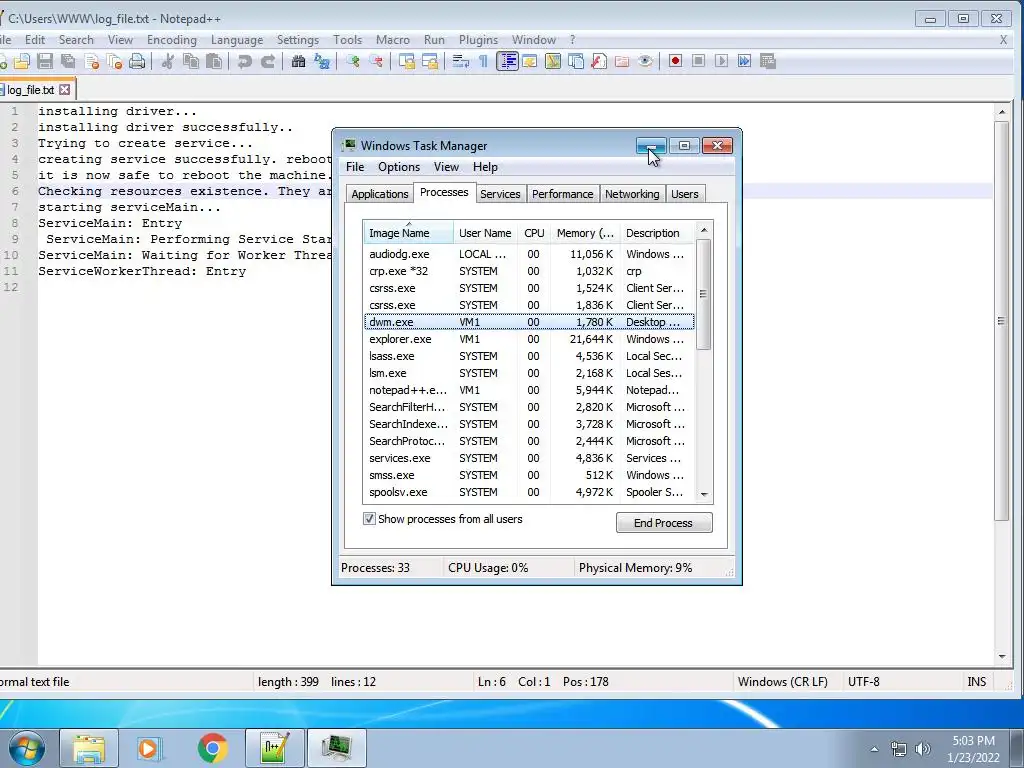Open Chrome from the taskbar
This screenshot has width=1024, height=768.
tap(212, 748)
